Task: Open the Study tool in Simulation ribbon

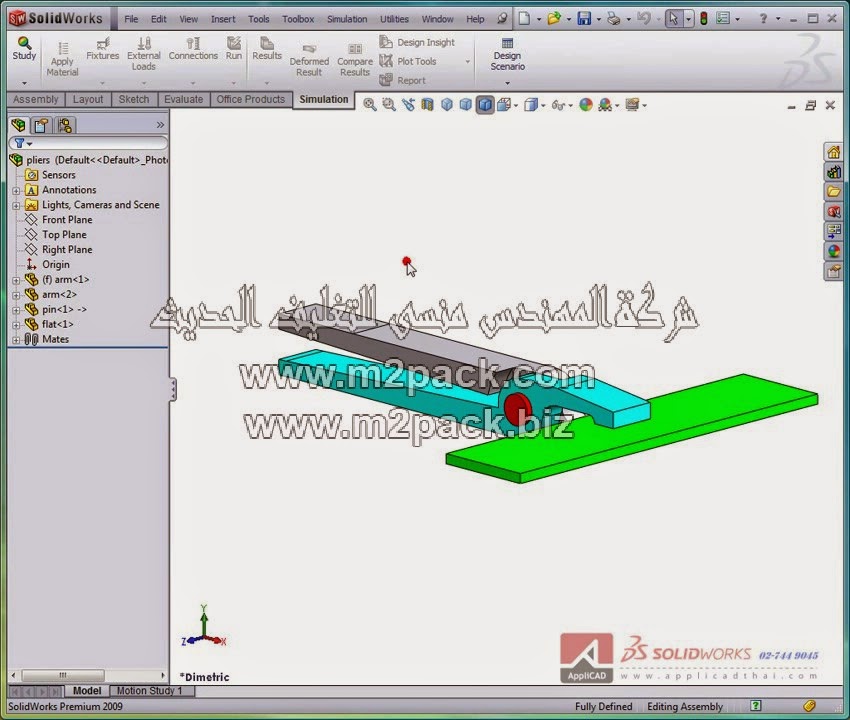Action: pos(24,49)
